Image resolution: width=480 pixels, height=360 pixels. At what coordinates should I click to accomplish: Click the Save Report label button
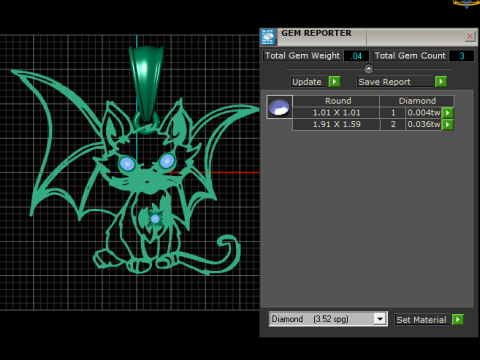pos(395,82)
